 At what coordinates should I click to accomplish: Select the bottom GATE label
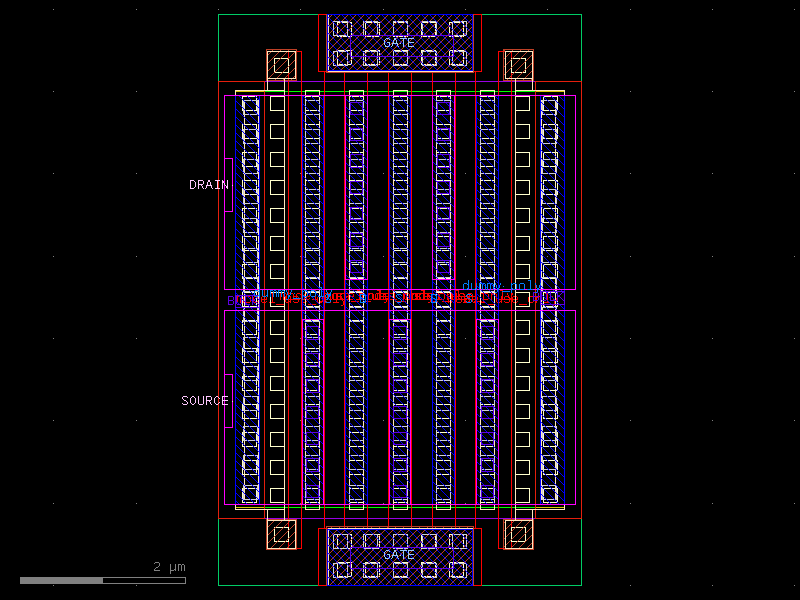(x=398, y=553)
